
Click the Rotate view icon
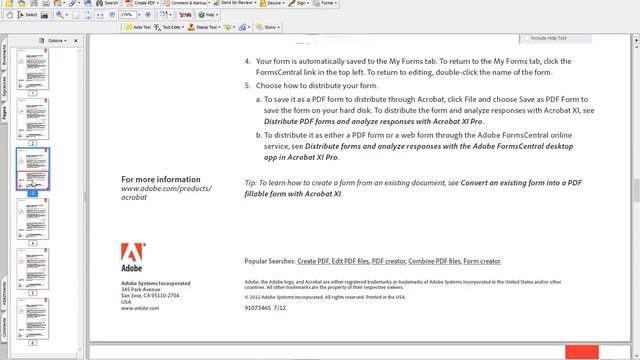click(163, 15)
